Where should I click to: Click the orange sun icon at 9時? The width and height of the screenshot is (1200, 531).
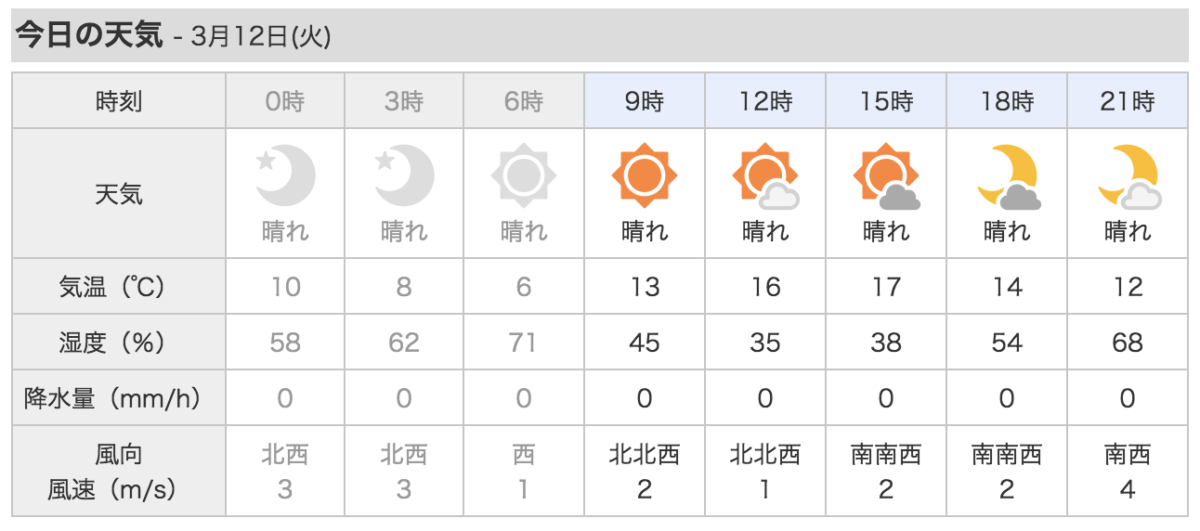tap(644, 177)
